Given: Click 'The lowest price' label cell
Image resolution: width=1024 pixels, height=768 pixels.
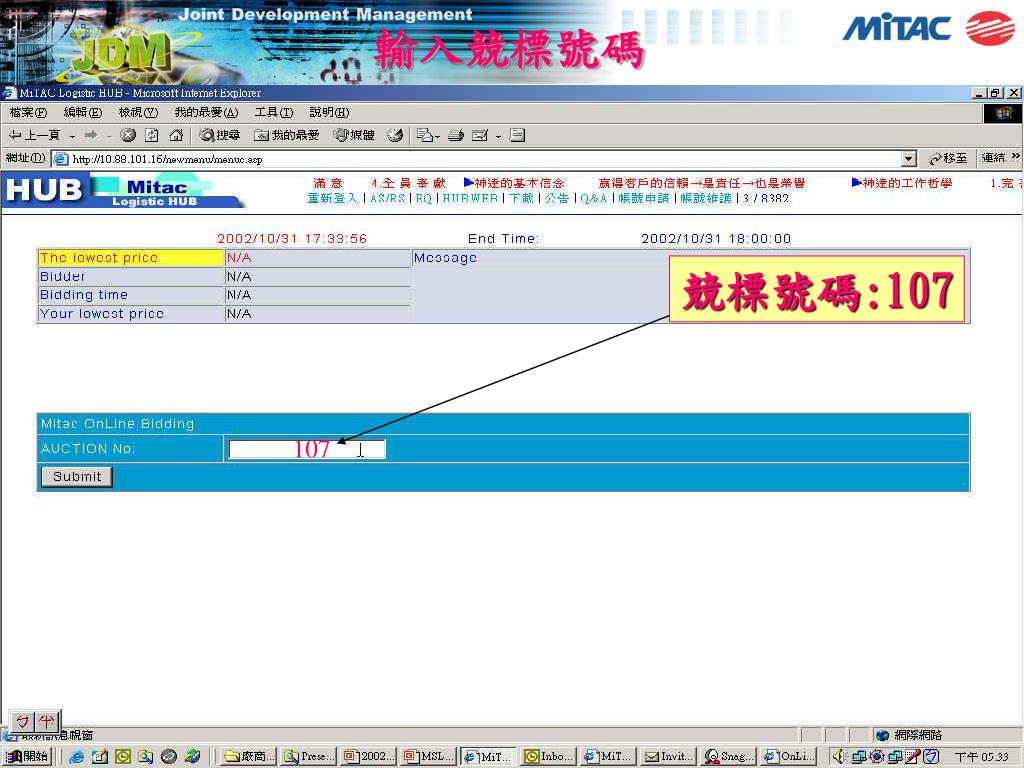Looking at the screenshot, I should (130, 258).
